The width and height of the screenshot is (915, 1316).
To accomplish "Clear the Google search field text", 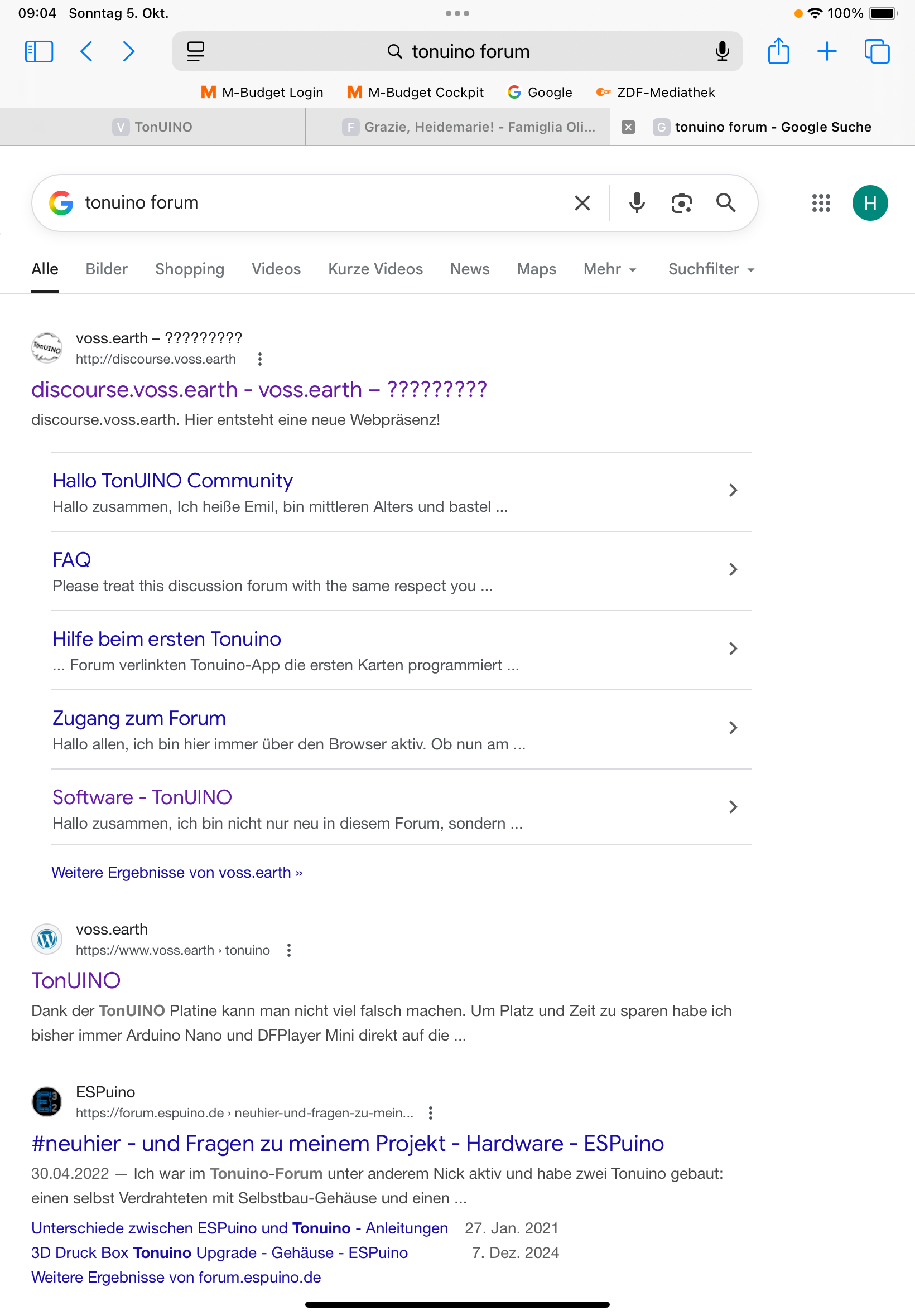I will [582, 203].
